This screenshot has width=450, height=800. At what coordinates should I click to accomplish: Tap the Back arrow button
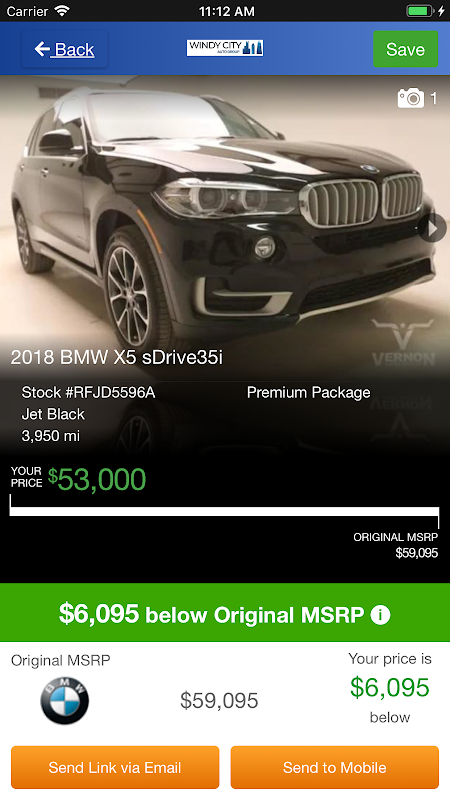click(64, 49)
